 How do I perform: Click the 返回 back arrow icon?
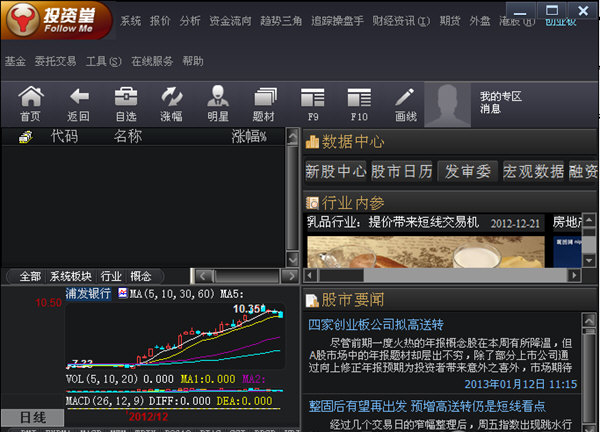coord(79,96)
